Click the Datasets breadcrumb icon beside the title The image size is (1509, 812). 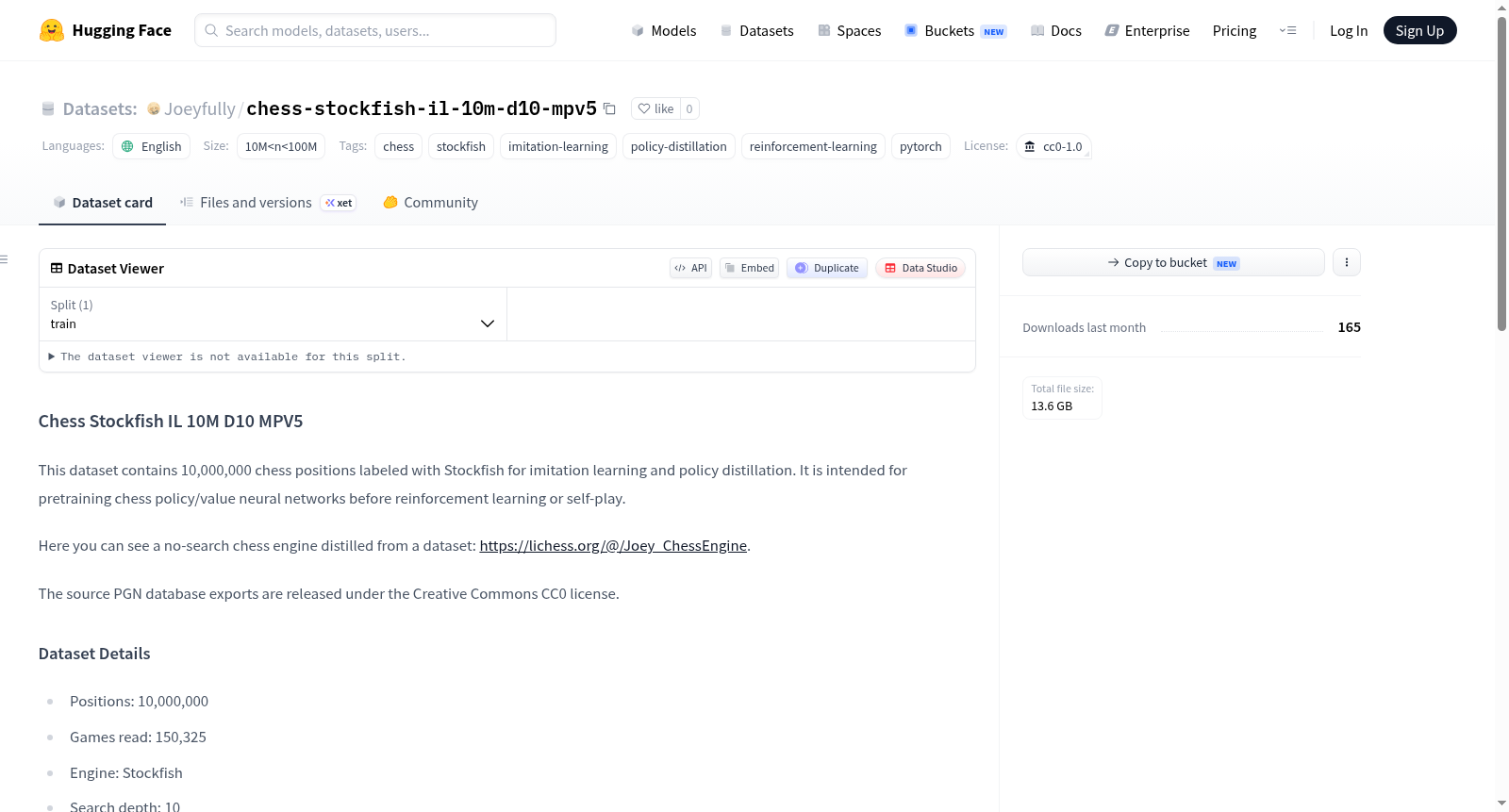(x=48, y=108)
